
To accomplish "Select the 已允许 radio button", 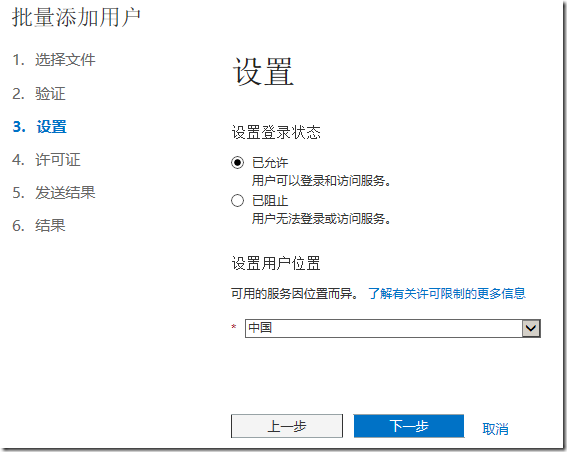I will tap(237, 162).
